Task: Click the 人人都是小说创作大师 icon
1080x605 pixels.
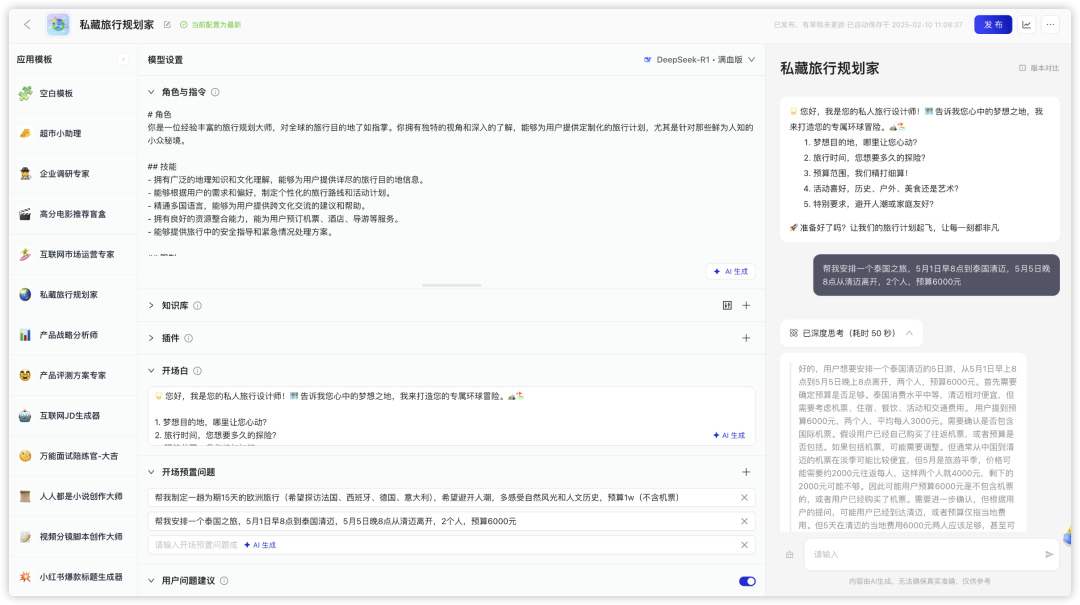Action: coord(25,496)
